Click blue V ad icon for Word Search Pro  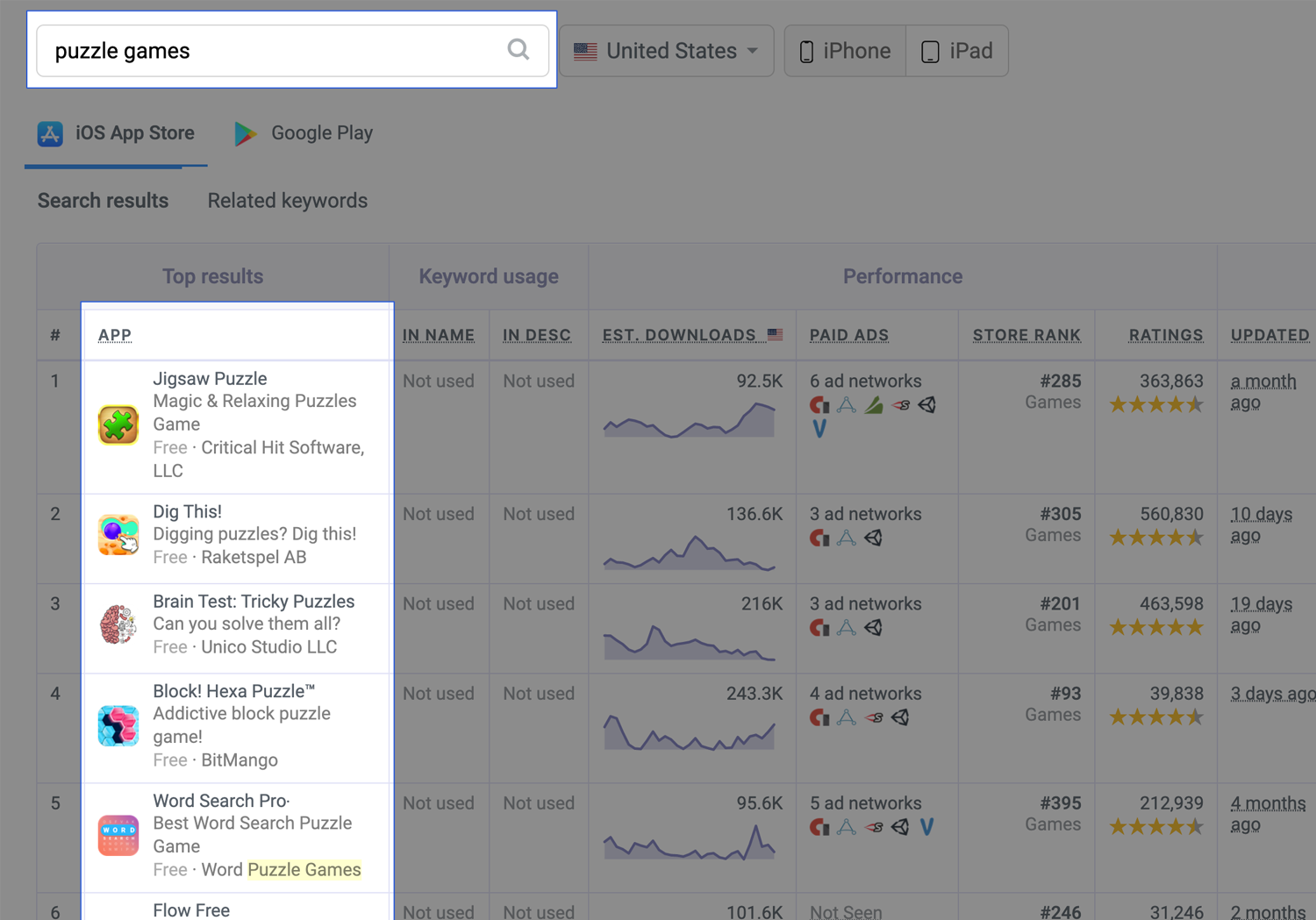[x=926, y=827]
